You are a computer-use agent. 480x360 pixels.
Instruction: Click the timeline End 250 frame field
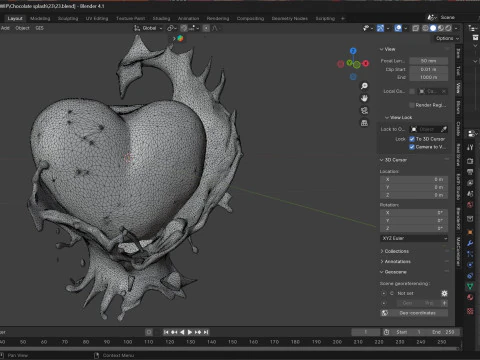(443, 332)
